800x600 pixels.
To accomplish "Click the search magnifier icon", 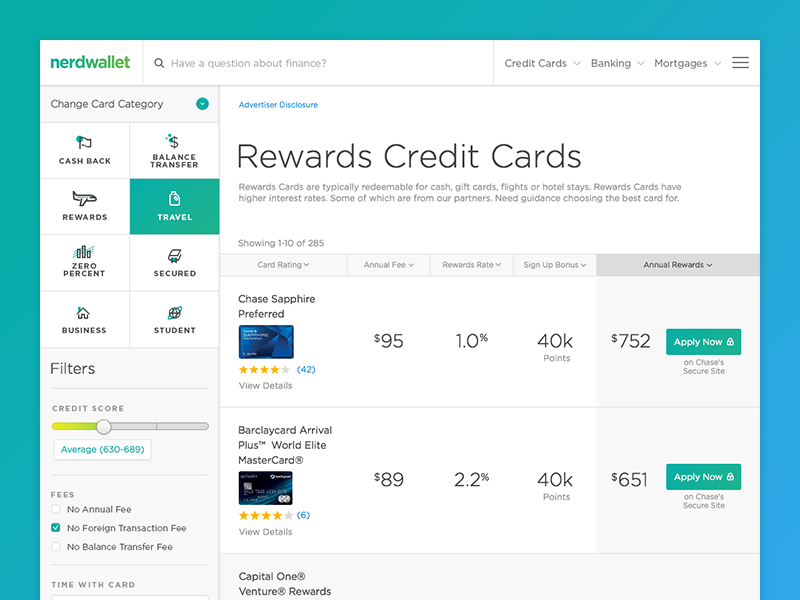I will click(159, 63).
